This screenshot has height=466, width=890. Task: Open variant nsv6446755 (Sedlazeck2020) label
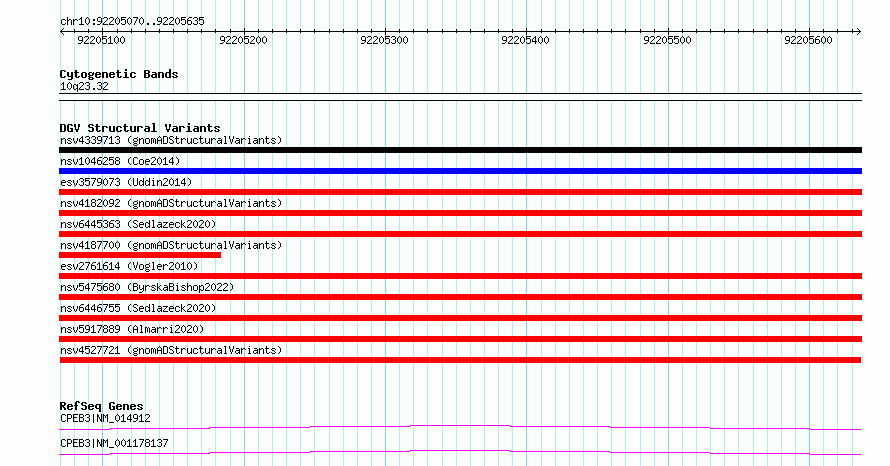click(x=138, y=308)
